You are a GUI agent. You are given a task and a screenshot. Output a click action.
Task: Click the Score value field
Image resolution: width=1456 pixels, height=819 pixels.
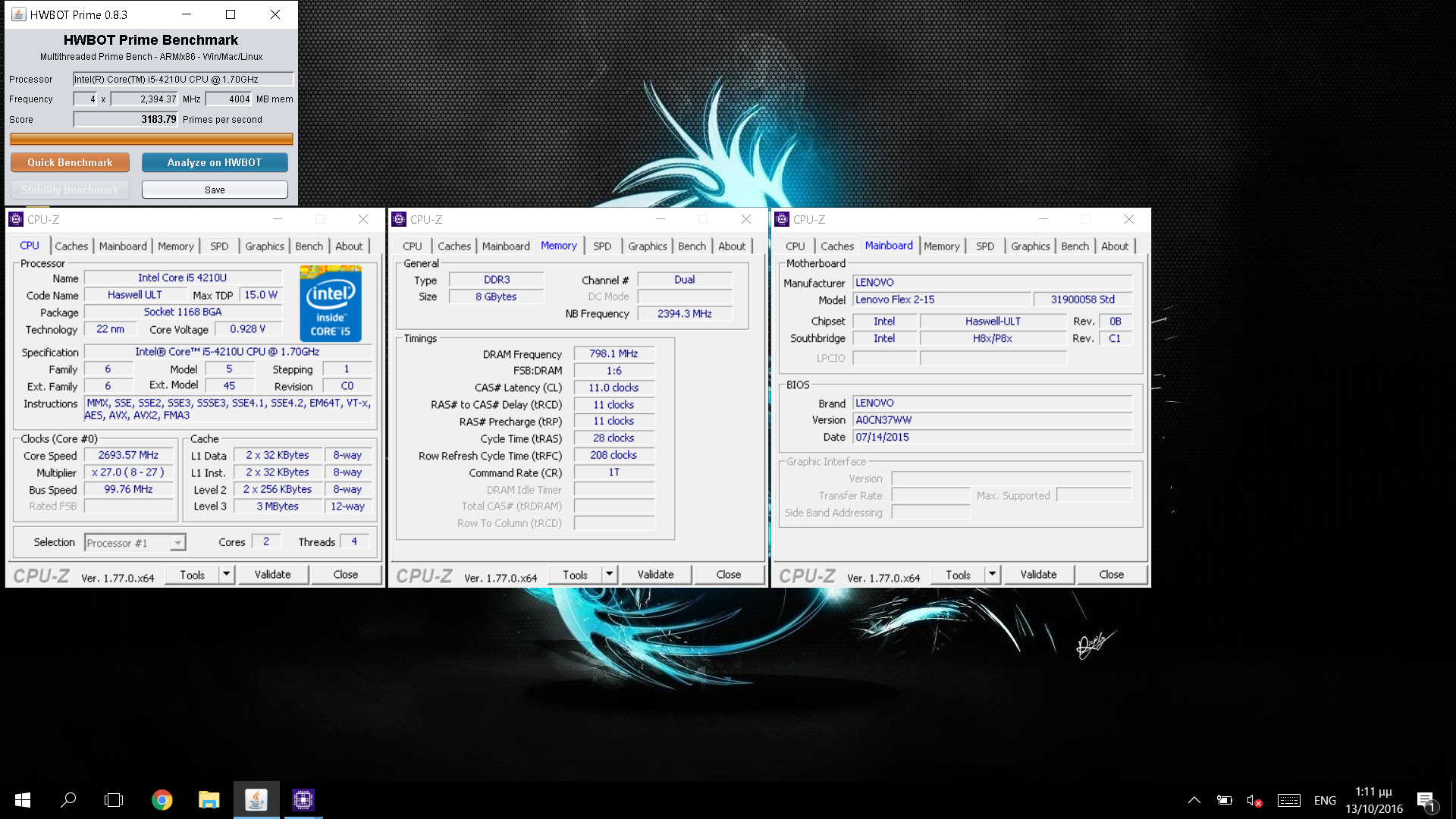(x=126, y=119)
